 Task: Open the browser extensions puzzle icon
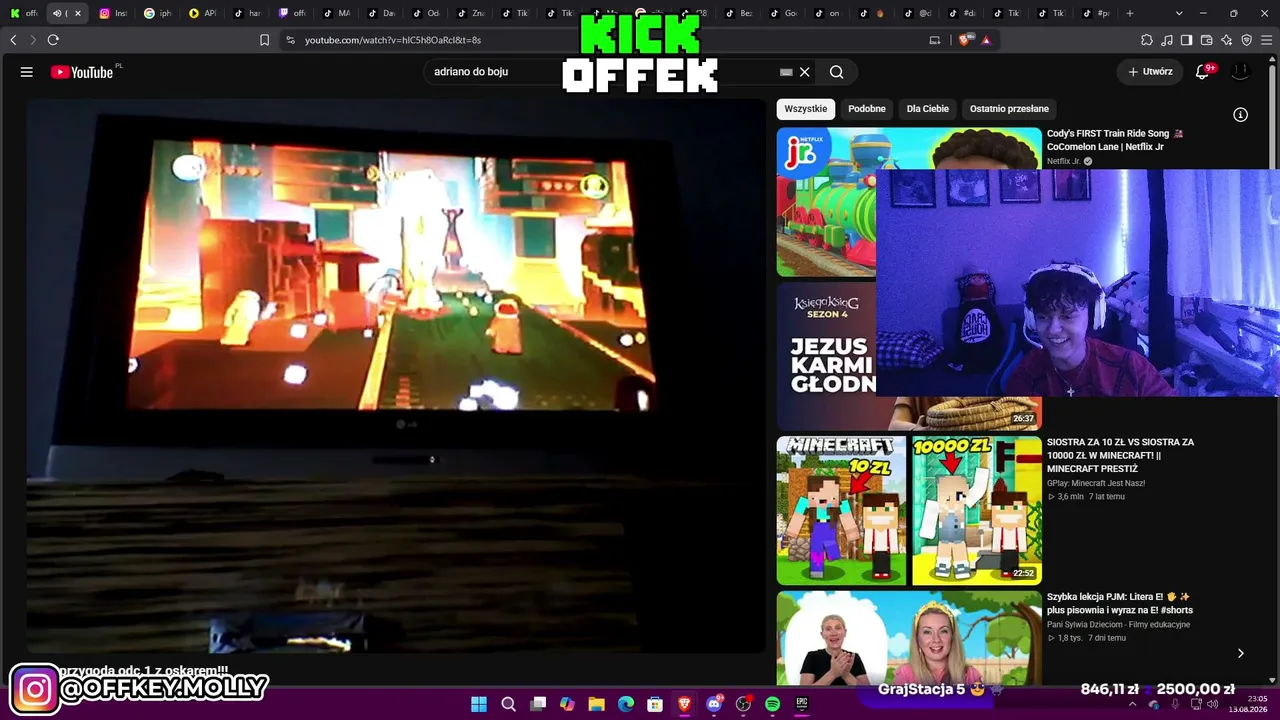coord(1147,40)
